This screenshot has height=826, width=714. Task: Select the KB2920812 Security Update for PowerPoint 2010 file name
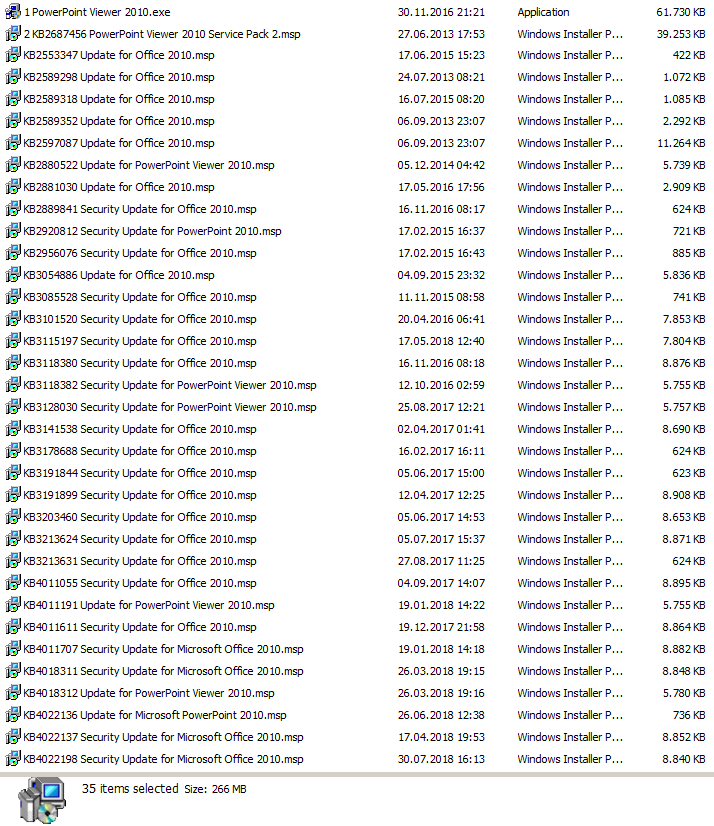pos(152,231)
